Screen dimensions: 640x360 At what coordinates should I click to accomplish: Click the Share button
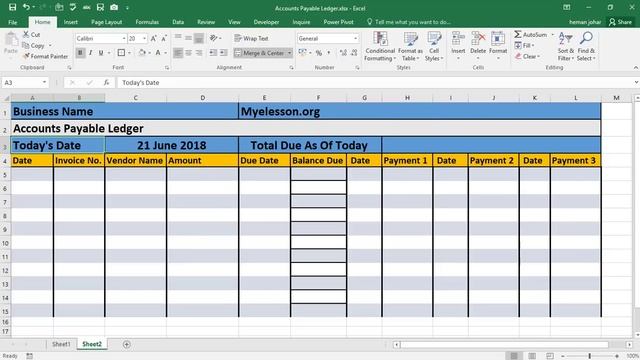tap(620, 22)
